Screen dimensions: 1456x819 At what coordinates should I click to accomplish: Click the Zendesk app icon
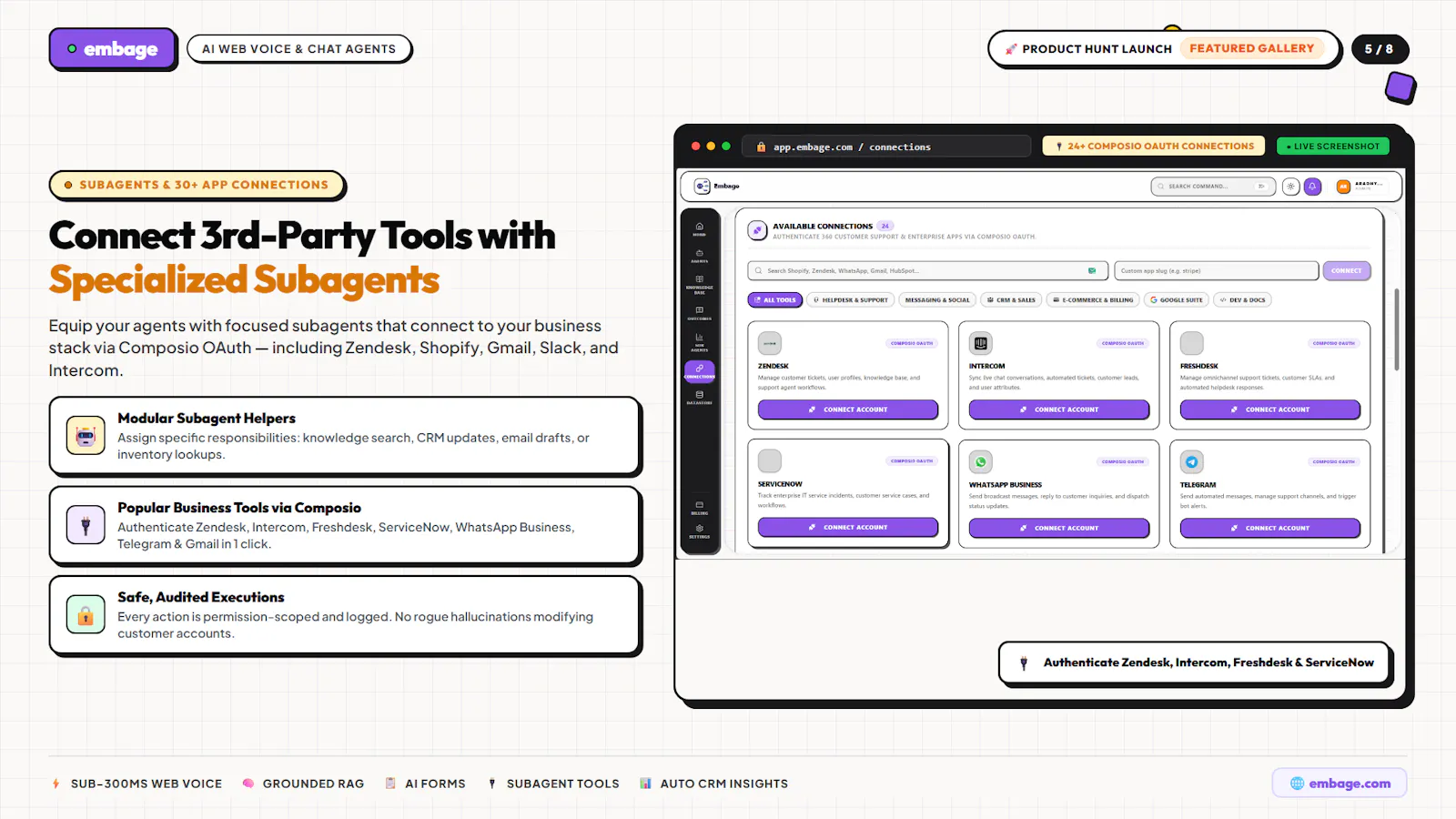pos(770,343)
